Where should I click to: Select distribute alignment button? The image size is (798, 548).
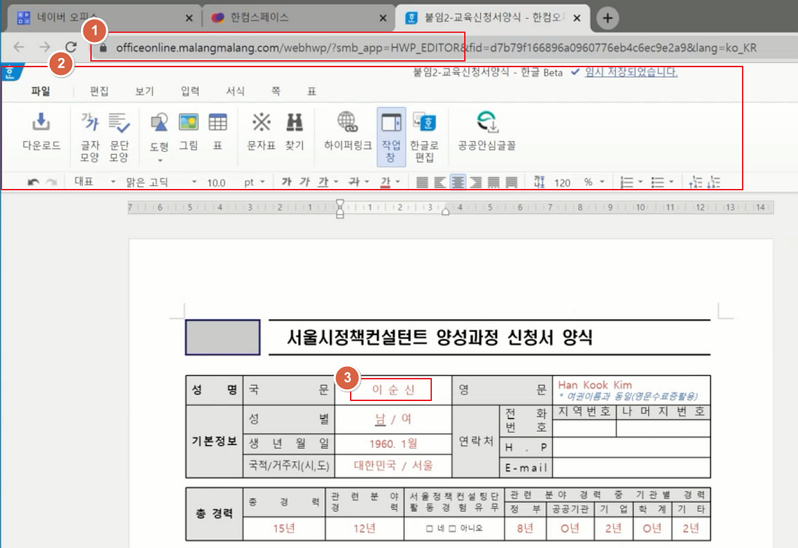point(493,182)
